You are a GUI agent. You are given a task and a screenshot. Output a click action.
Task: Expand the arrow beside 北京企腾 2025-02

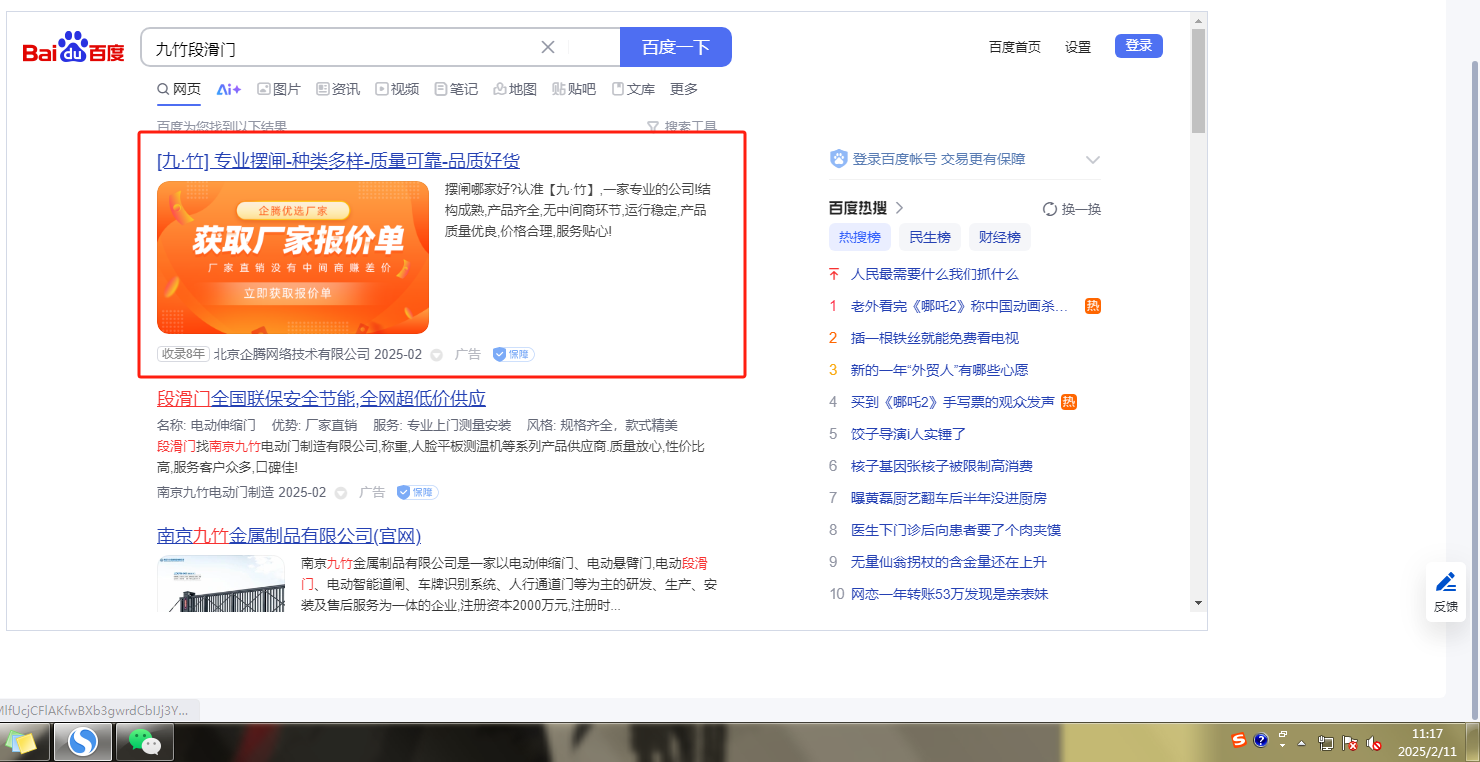pos(436,355)
